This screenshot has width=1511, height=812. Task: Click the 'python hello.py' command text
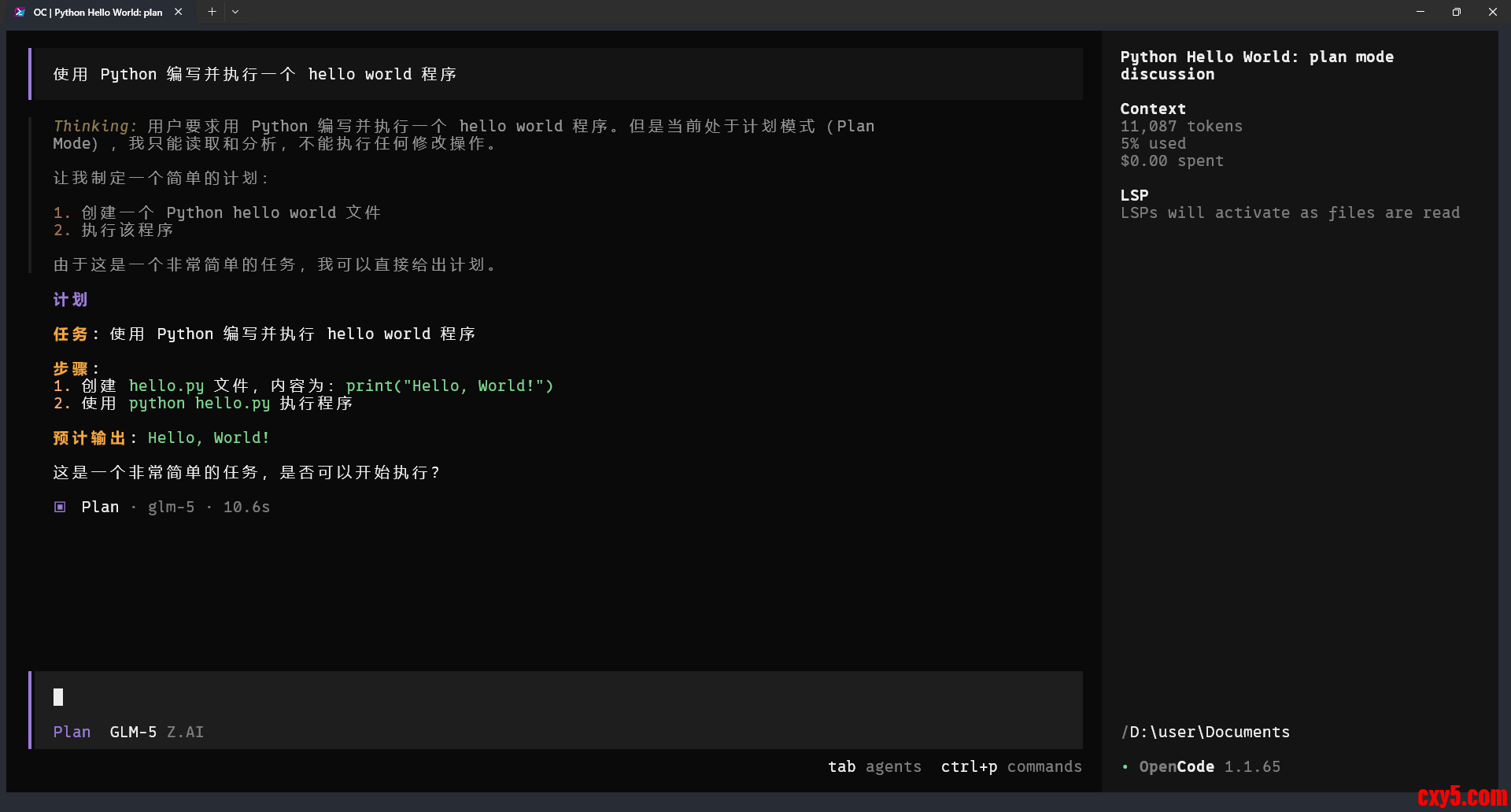click(199, 403)
